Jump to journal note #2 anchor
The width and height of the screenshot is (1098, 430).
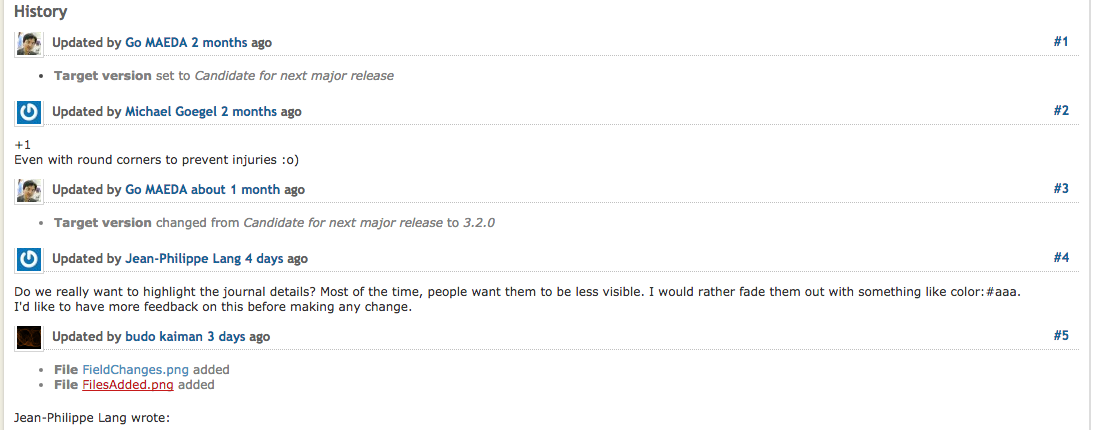point(1061,111)
